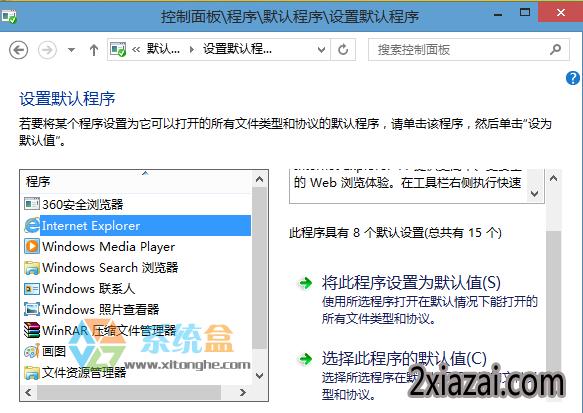Screen dimensions: 583x413
Task: Open help with the blue question icon
Action: [573, 78]
